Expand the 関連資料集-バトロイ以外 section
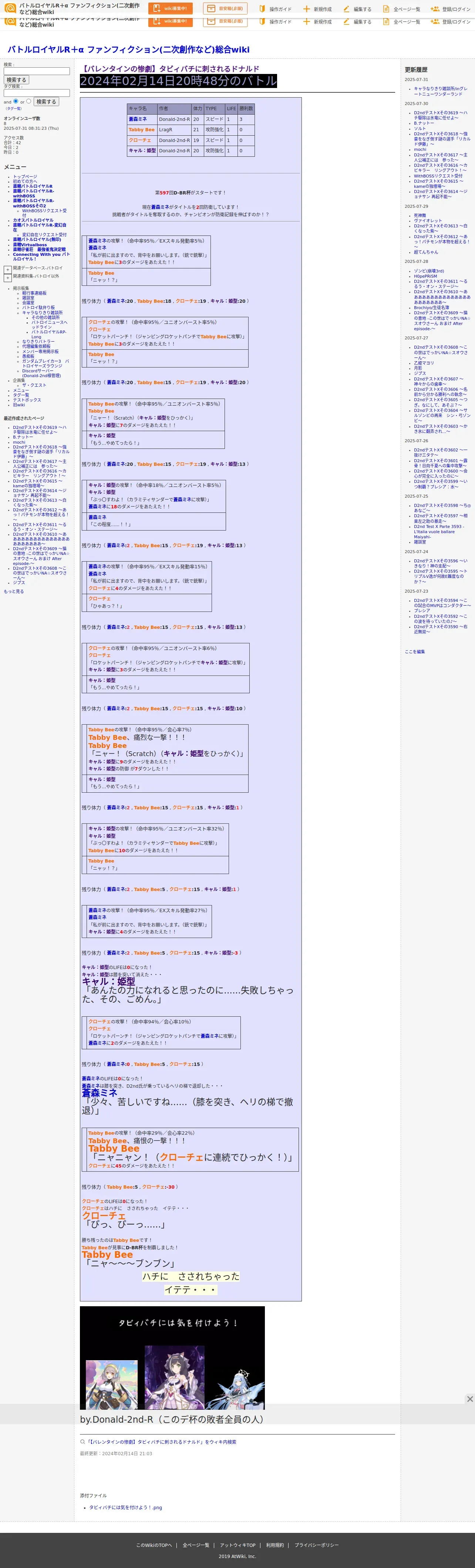Image resolution: width=475 pixels, height=1568 pixels. click(x=7, y=278)
